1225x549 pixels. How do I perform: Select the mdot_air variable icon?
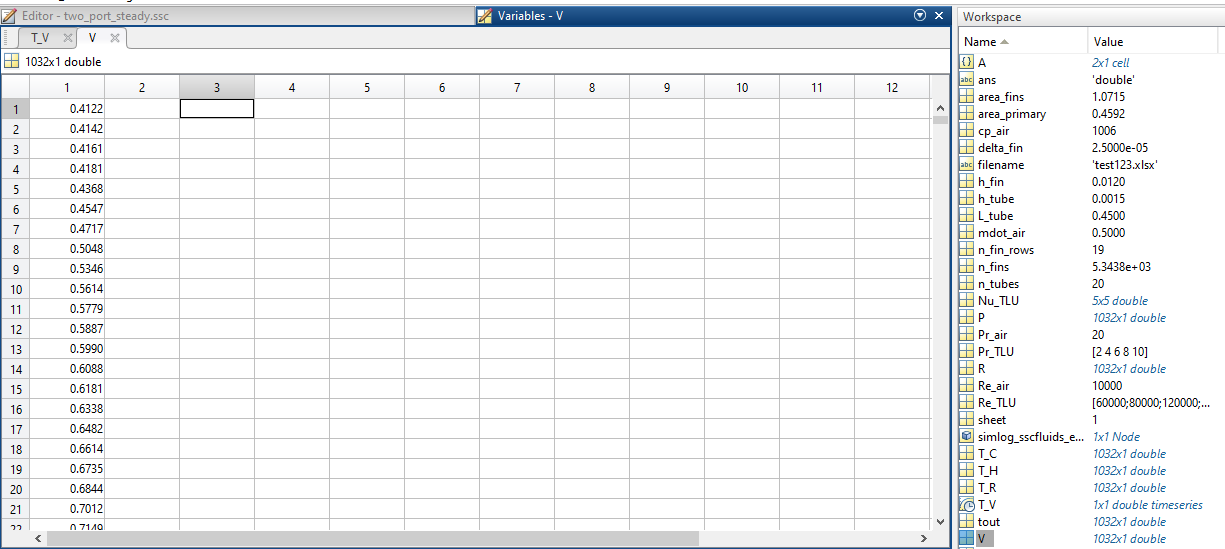tap(966, 232)
